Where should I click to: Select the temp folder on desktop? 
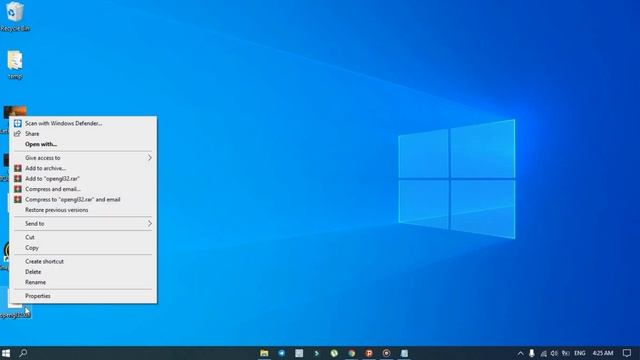[15, 64]
